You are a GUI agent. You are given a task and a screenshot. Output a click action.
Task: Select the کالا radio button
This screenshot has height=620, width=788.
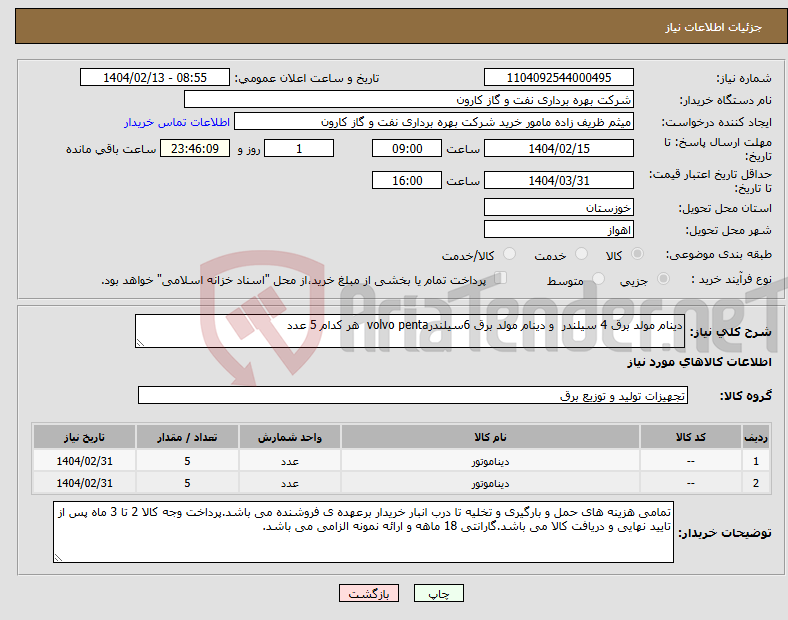click(x=637, y=254)
